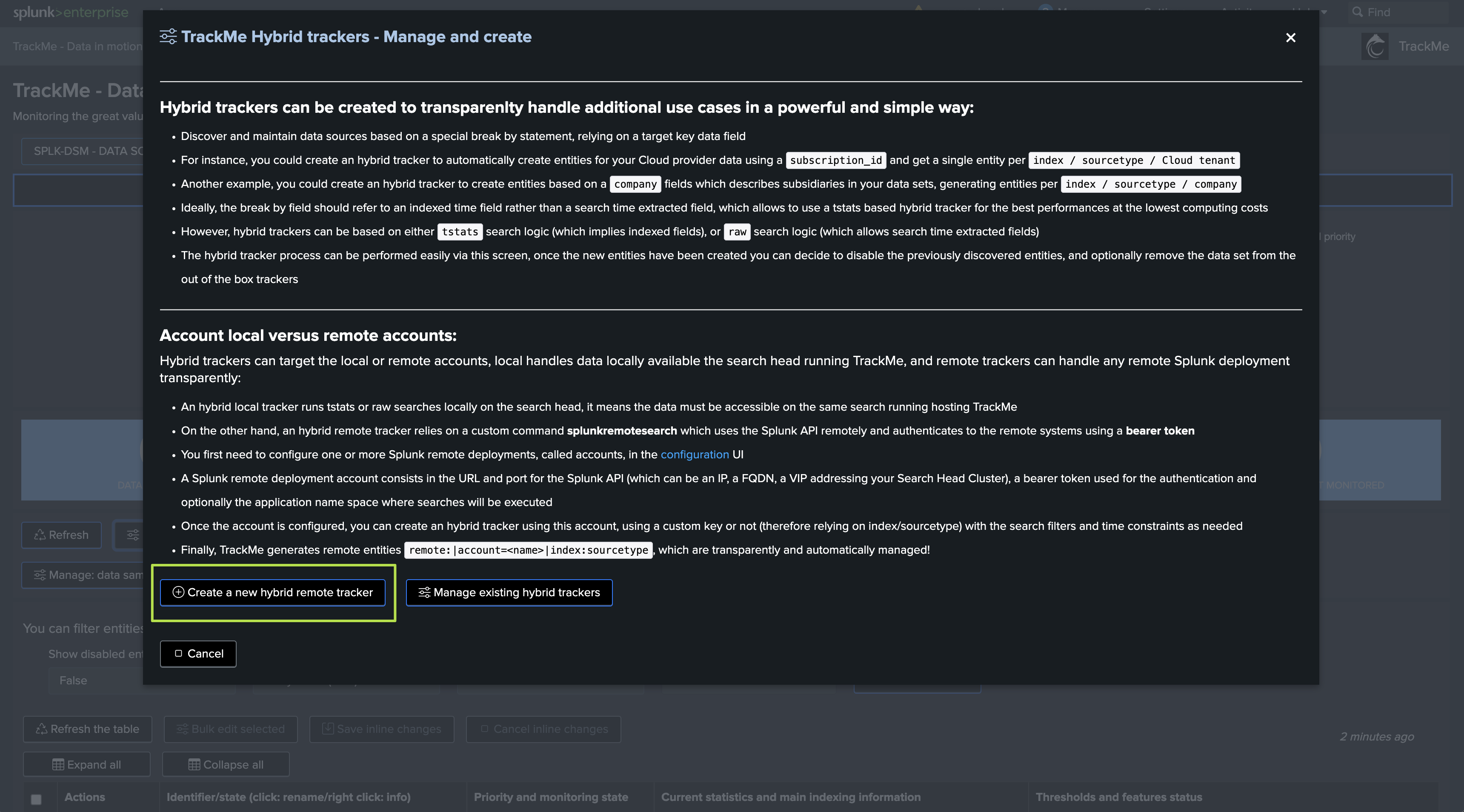Click Create a new hybrid remote tracker
The width and height of the screenshot is (1464, 812).
click(x=273, y=593)
